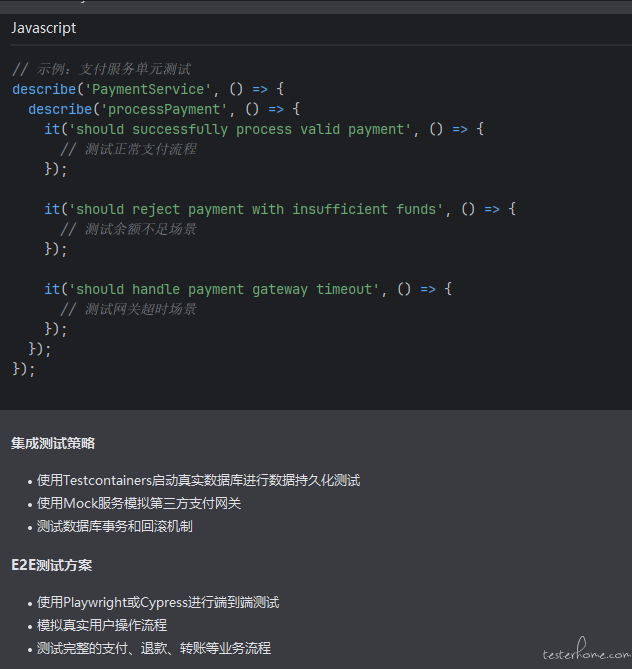Image resolution: width=632 pixels, height=669 pixels.
Task: Click the 'should reject payment with insufficient funds' line
Action: click(x=280, y=209)
